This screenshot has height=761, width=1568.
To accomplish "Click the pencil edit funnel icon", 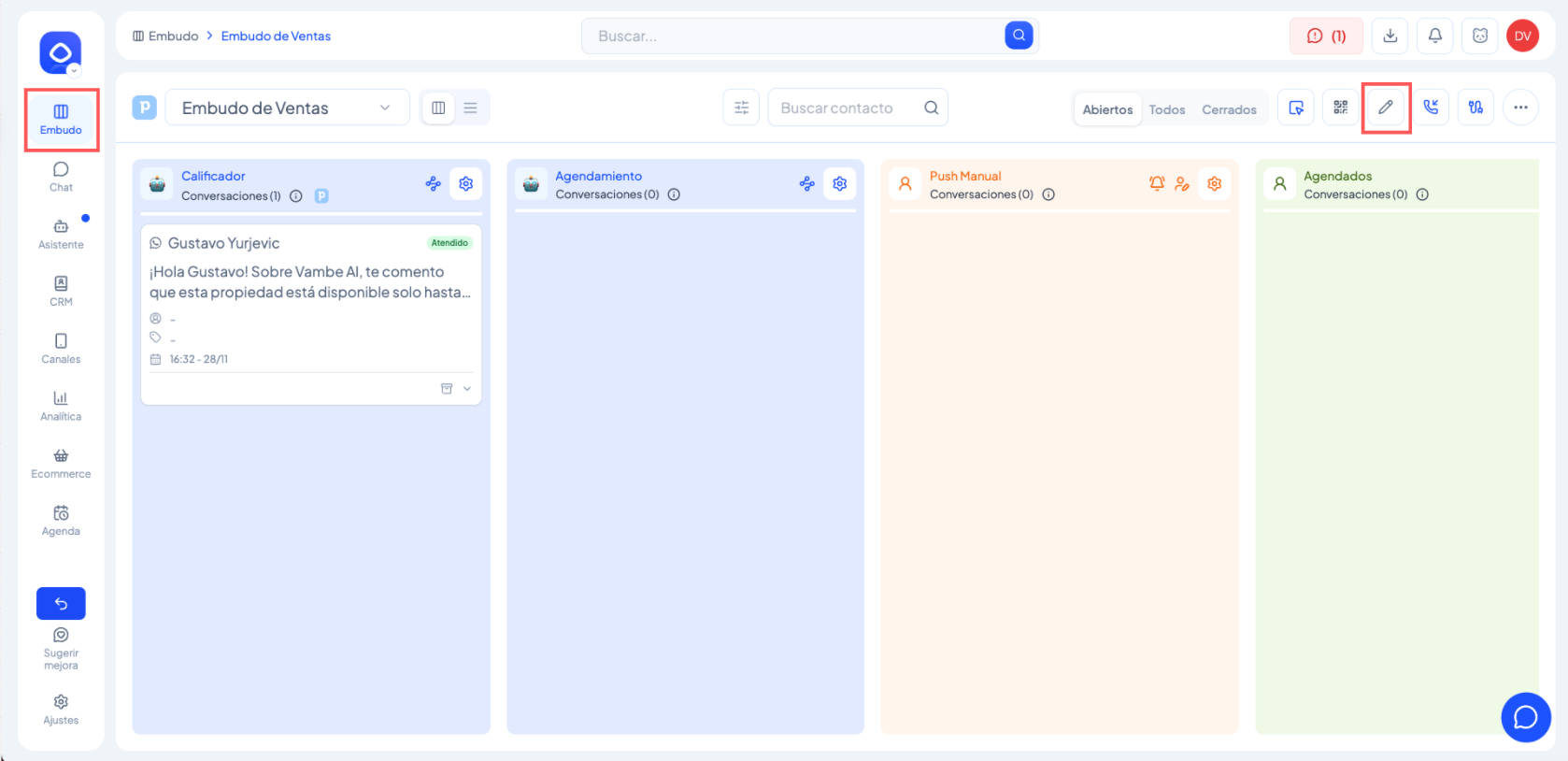I will pyautogui.click(x=1385, y=108).
